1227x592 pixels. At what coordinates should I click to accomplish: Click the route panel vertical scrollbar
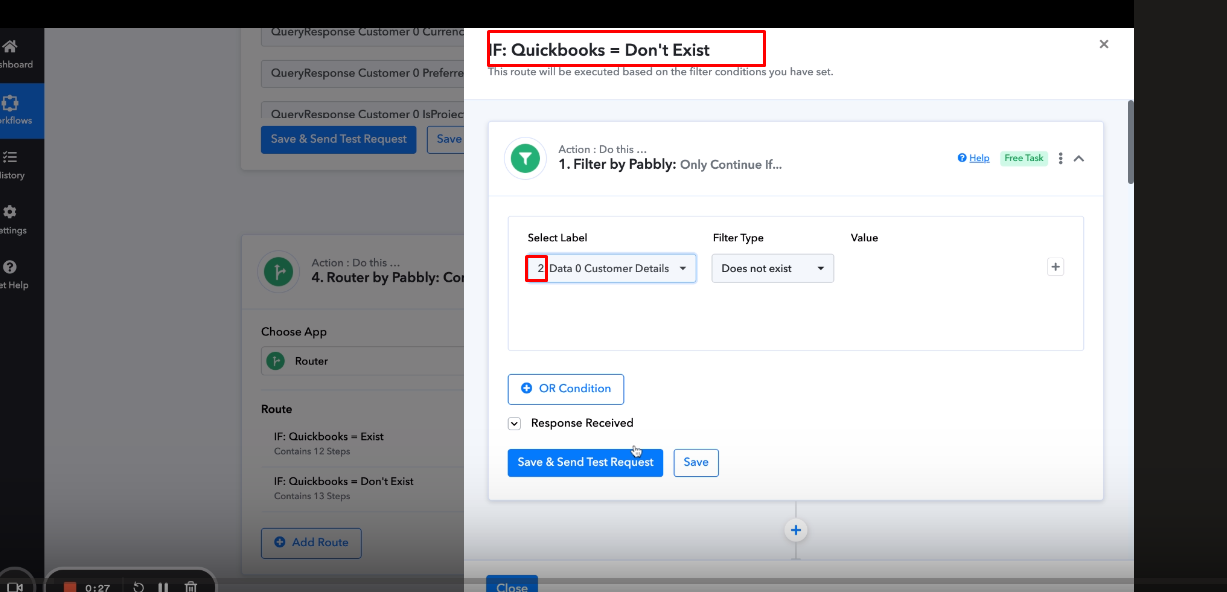(x=1131, y=140)
